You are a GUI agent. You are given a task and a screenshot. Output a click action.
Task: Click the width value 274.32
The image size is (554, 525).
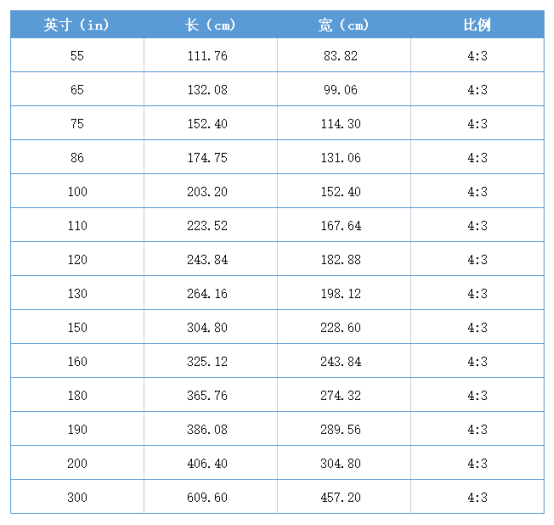(341, 395)
